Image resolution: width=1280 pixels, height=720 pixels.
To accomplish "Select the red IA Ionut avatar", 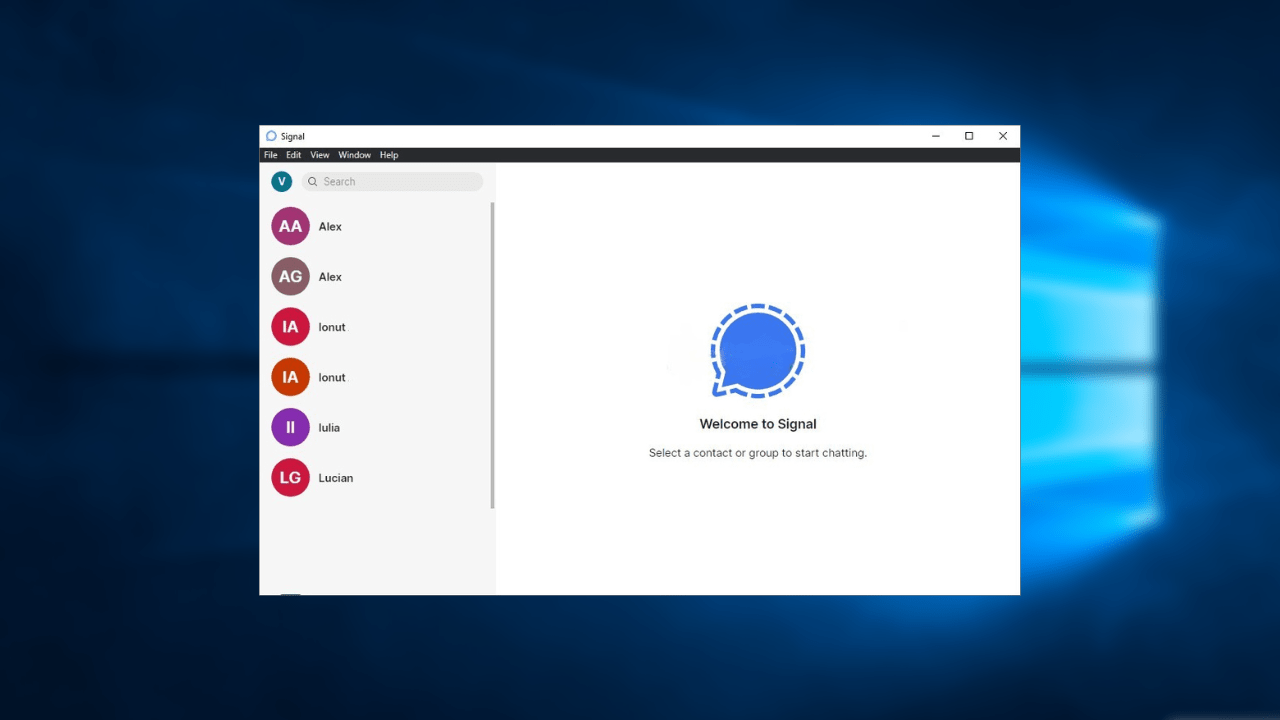I will pos(290,327).
